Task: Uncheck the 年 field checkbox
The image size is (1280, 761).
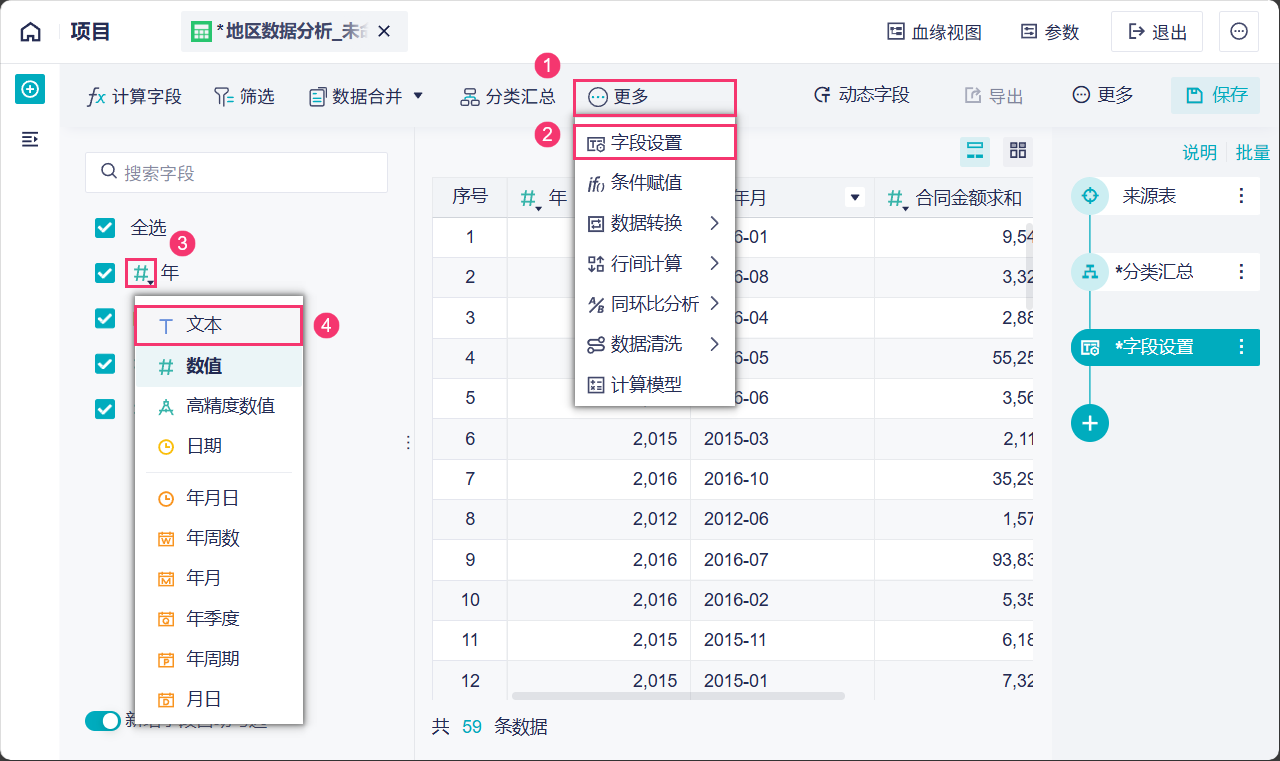Action: click(105, 273)
